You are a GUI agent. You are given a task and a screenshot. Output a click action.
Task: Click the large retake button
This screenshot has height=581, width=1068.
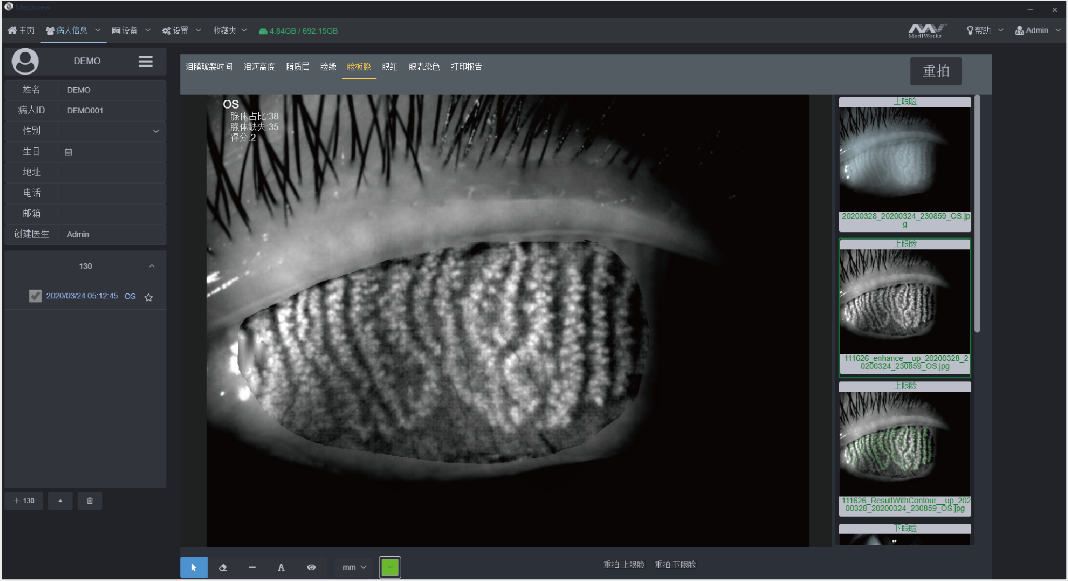point(936,71)
